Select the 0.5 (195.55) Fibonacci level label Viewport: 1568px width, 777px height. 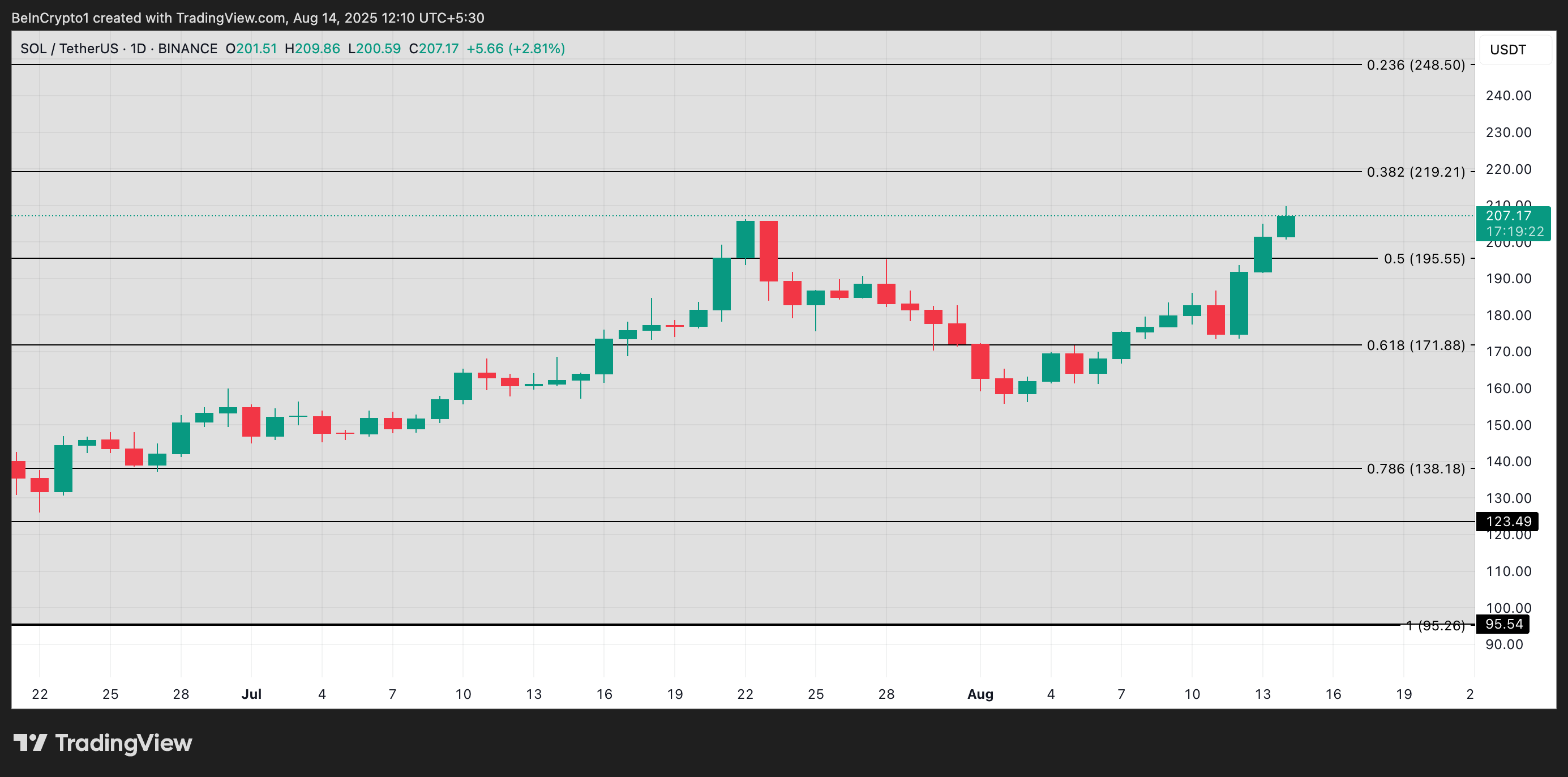click(1424, 258)
